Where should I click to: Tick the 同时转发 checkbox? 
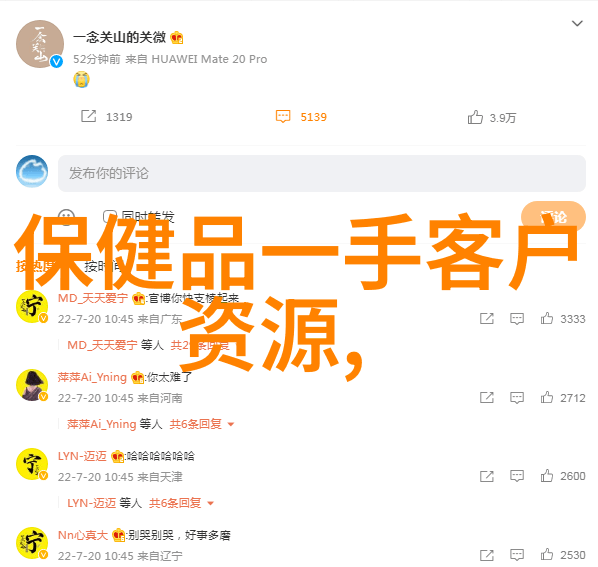[x=109, y=216]
